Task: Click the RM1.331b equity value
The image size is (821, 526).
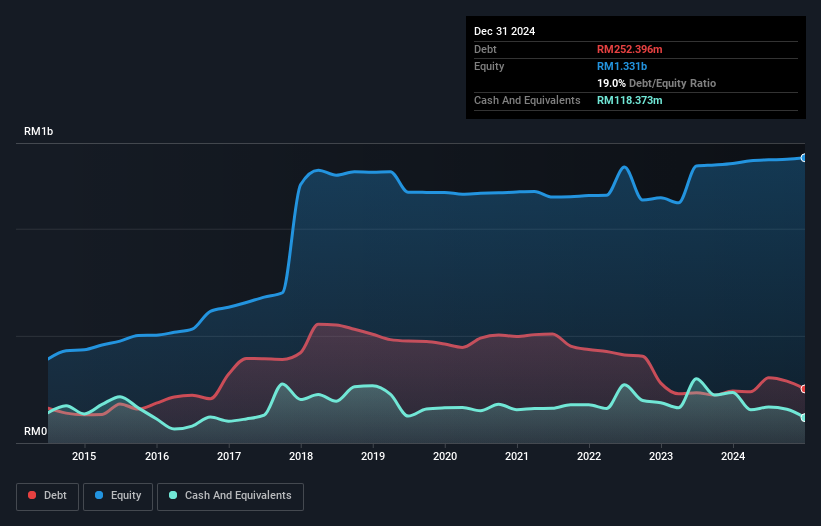Action: (622, 66)
